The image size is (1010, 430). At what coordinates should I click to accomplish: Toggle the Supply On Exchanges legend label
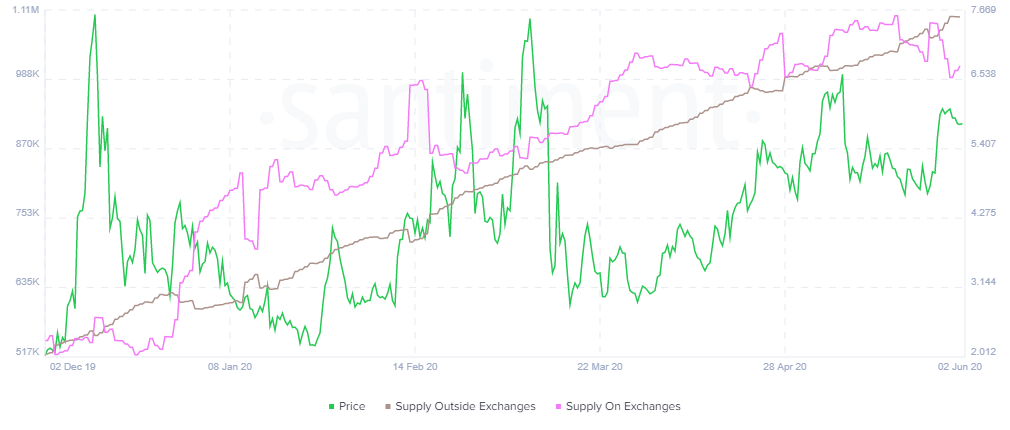pos(623,407)
